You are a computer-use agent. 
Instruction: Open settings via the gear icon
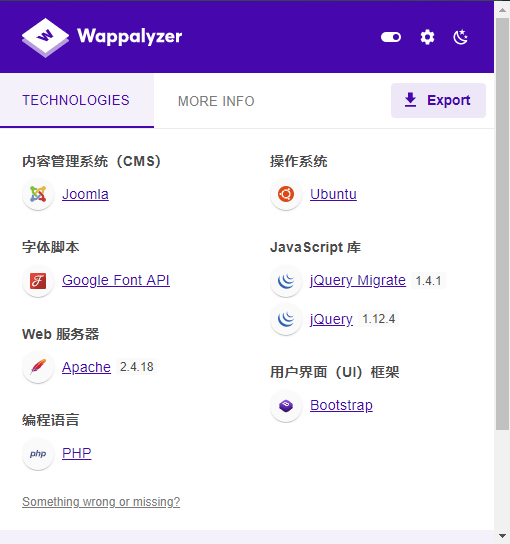[427, 37]
